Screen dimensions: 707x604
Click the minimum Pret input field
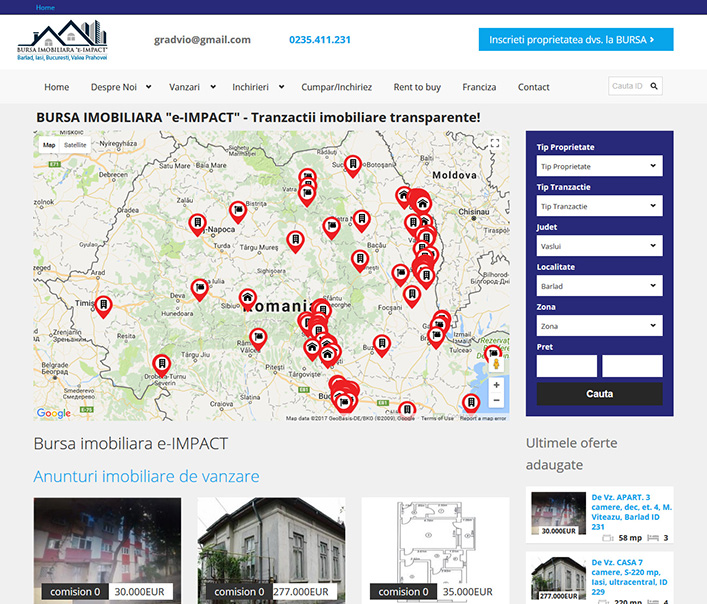click(566, 366)
